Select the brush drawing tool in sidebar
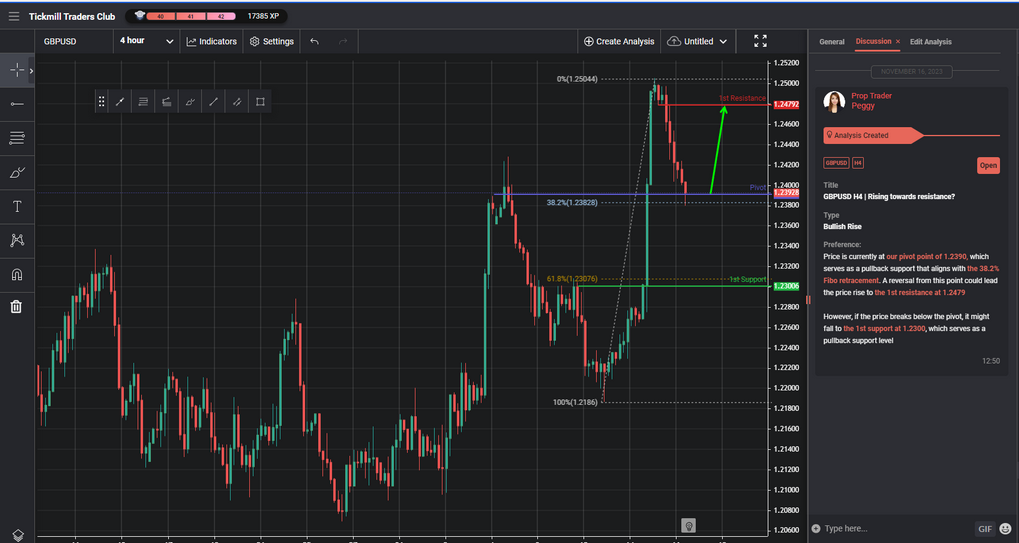Image resolution: width=1019 pixels, height=543 pixels. (17, 172)
